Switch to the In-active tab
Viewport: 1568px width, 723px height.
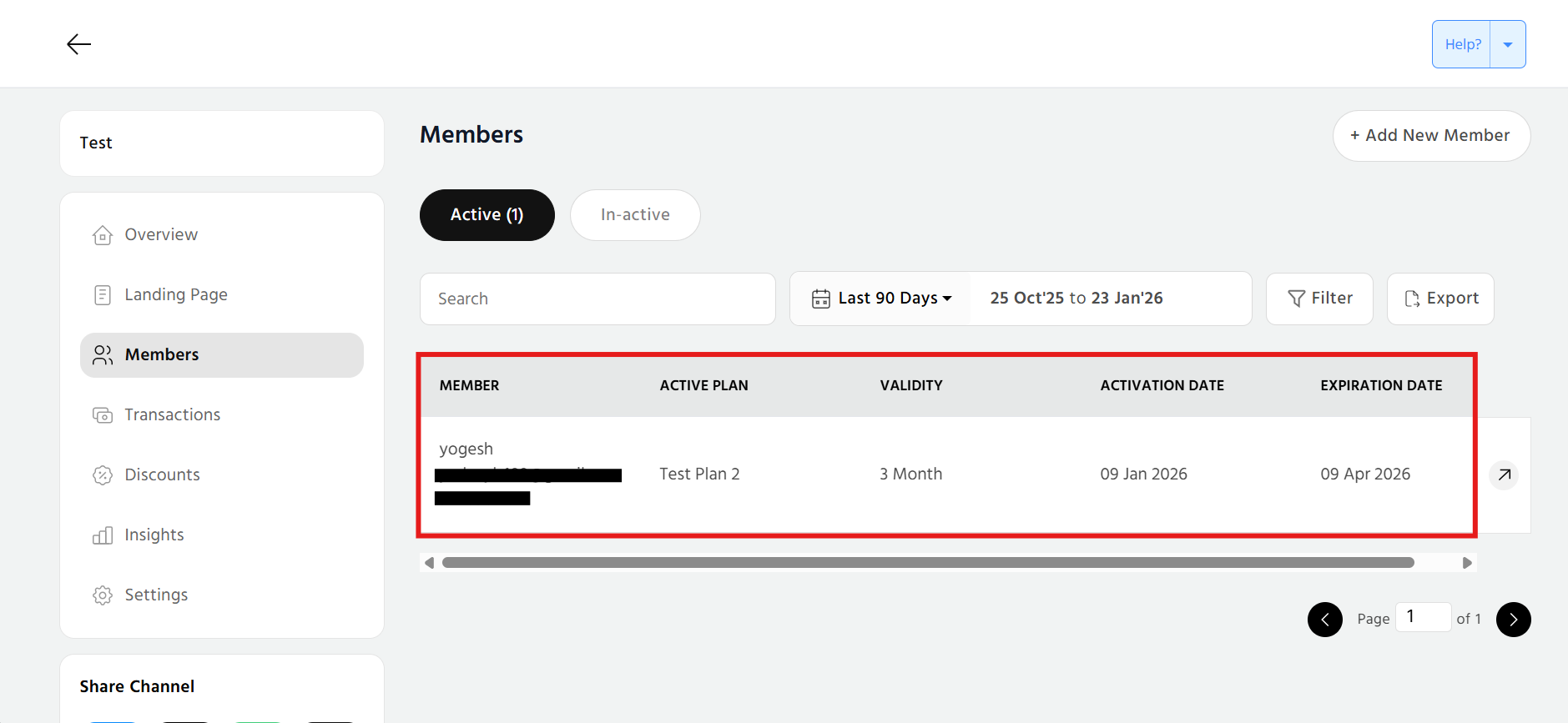pos(635,215)
